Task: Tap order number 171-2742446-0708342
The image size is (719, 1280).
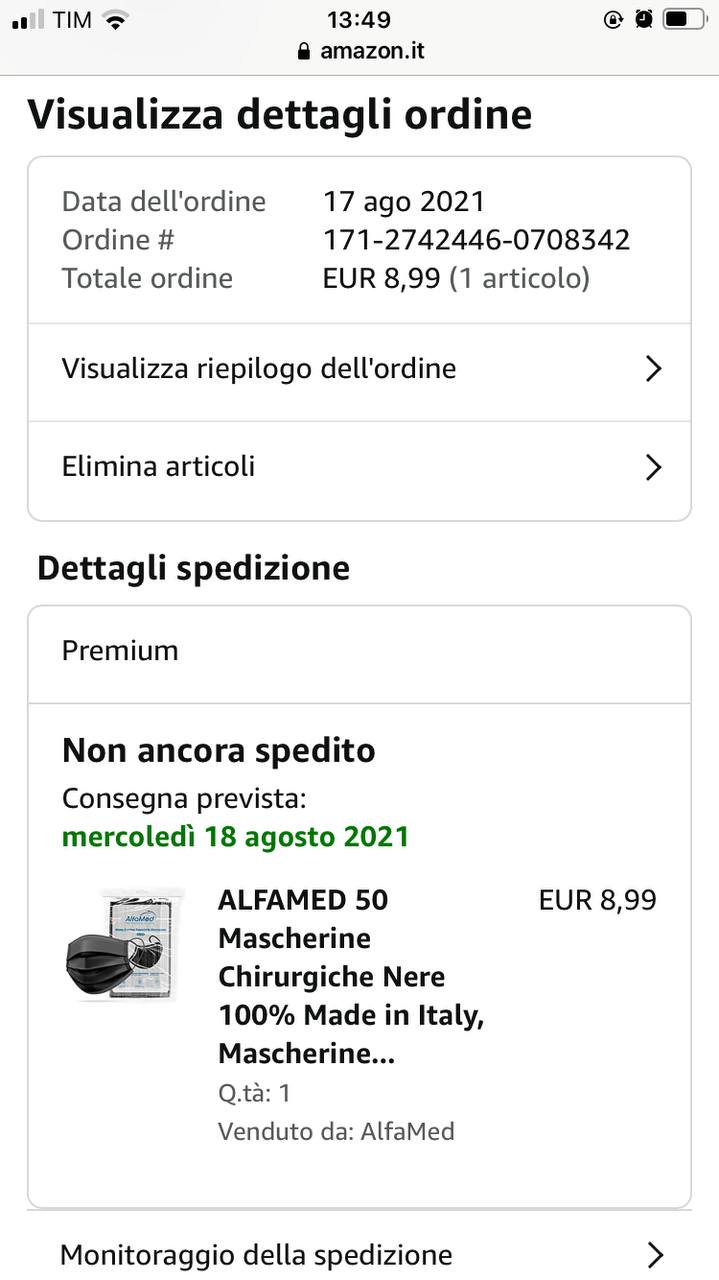Action: point(476,240)
